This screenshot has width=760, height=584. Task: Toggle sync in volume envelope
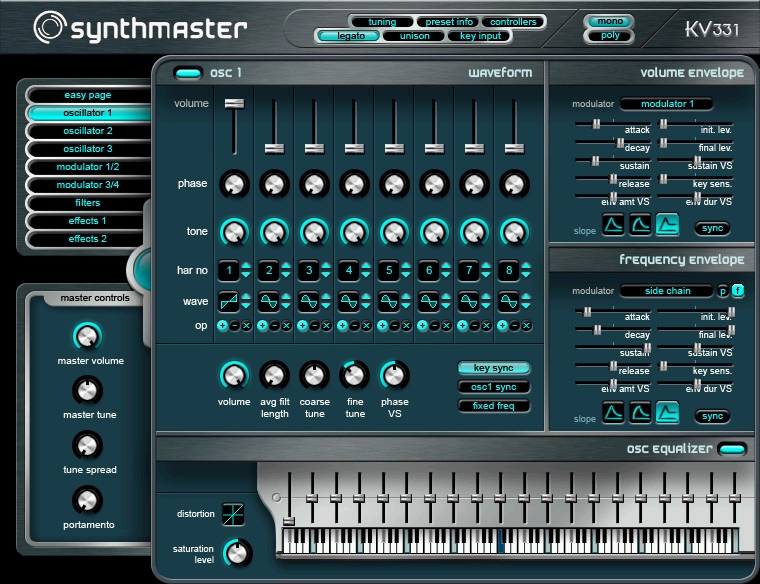(712, 228)
